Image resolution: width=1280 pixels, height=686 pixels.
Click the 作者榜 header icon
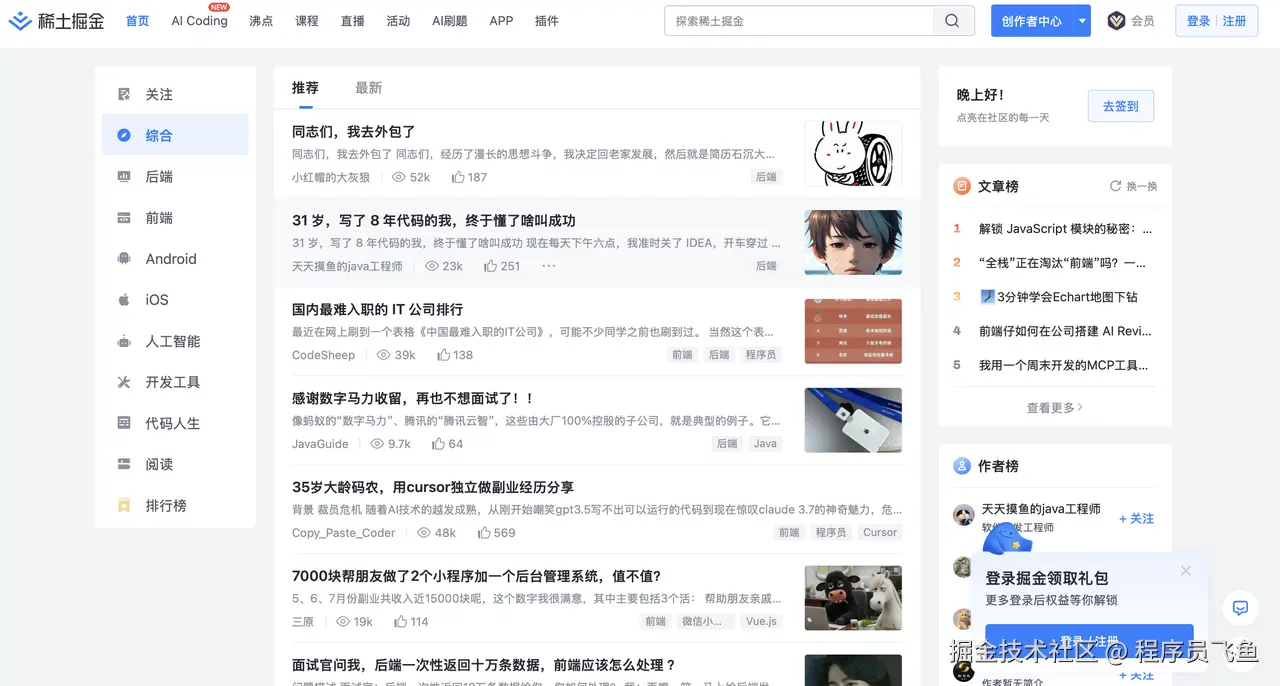[962, 466]
